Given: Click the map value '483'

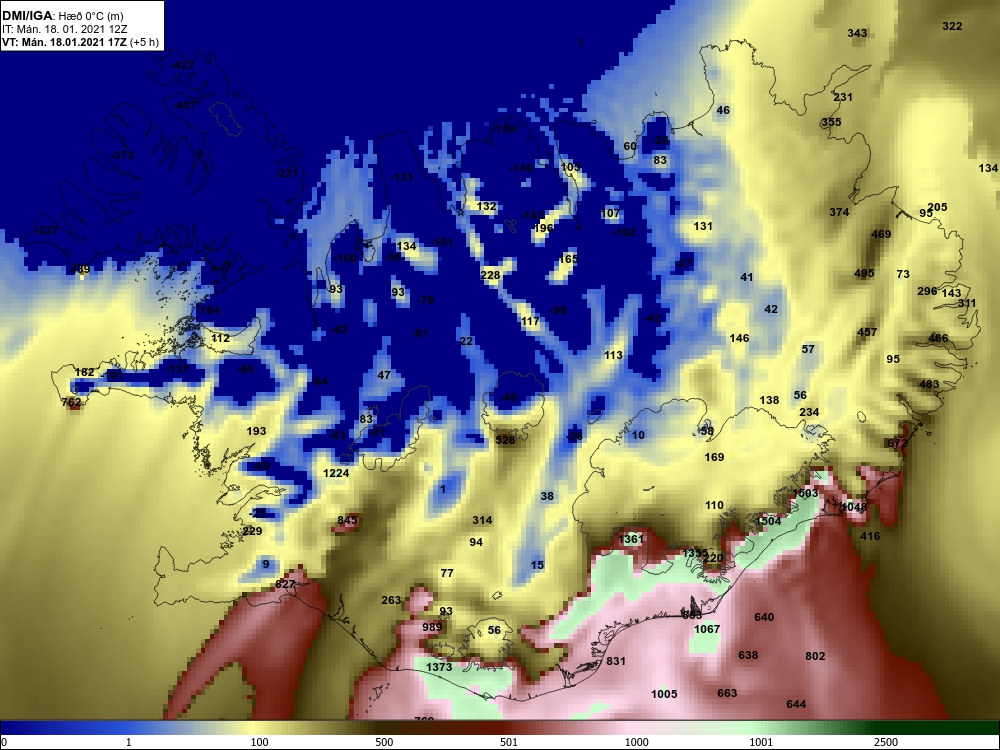Looking at the screenshot, I should click(929, 385).
